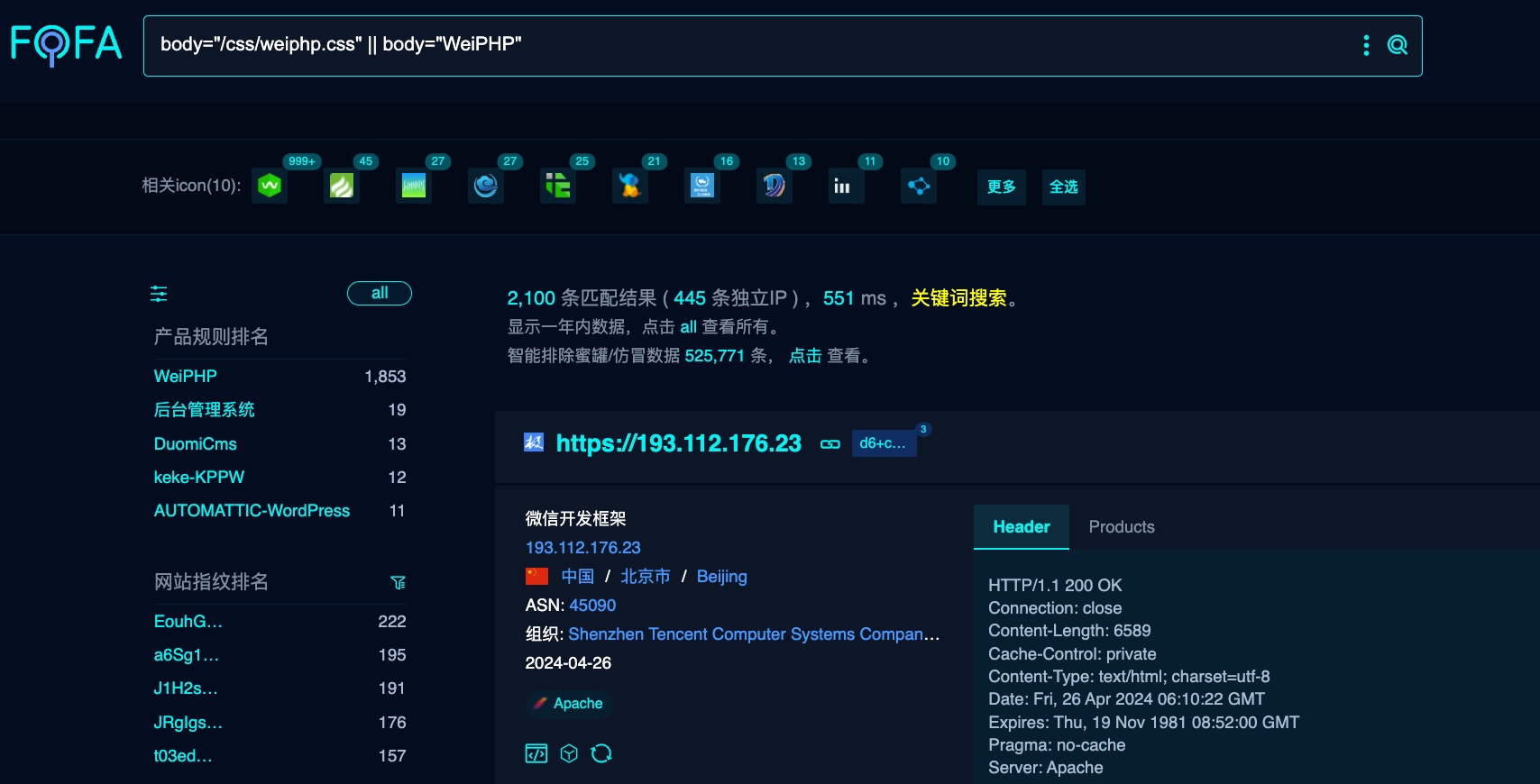Select the blue swirl icon with 27 badge
Image resolution: width=1540 pixels, height=784 pixels.
486,187
